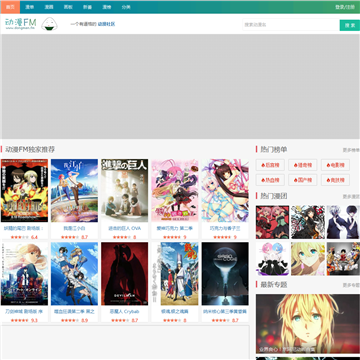Screen dimensions: 360x360
Task: Open the 国产榜 hot chart button
Action: pyautogui.click(x=303, y=180)
